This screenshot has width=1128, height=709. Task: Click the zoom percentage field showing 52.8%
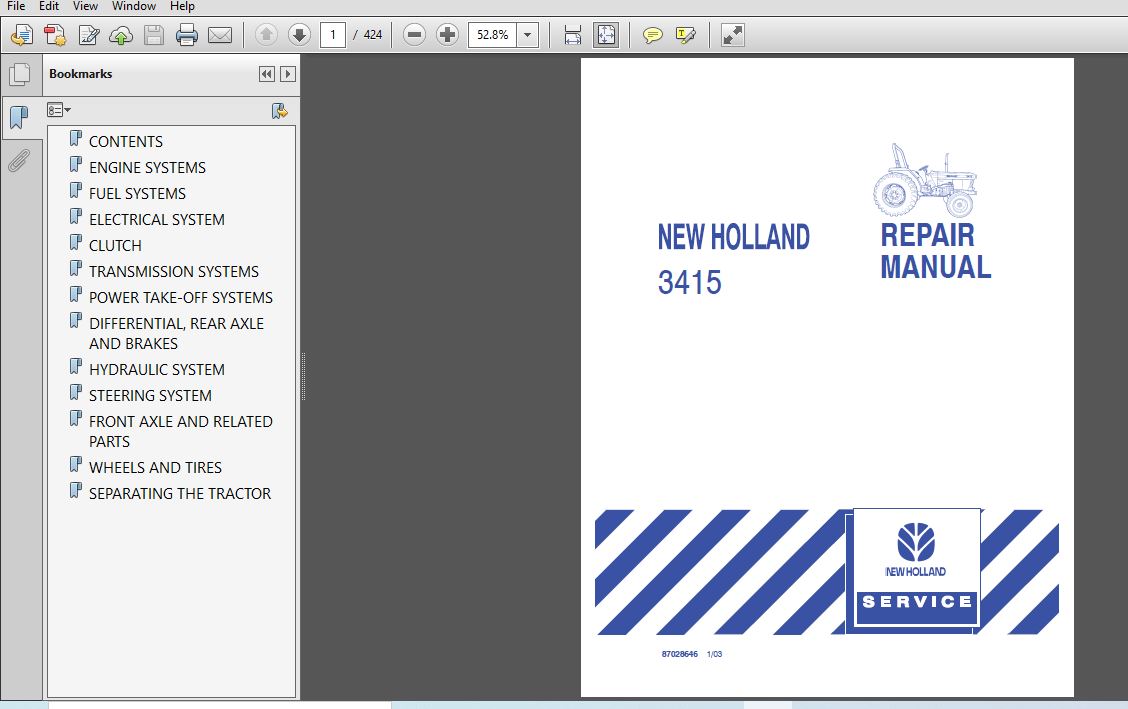click(x=492, y=35)
